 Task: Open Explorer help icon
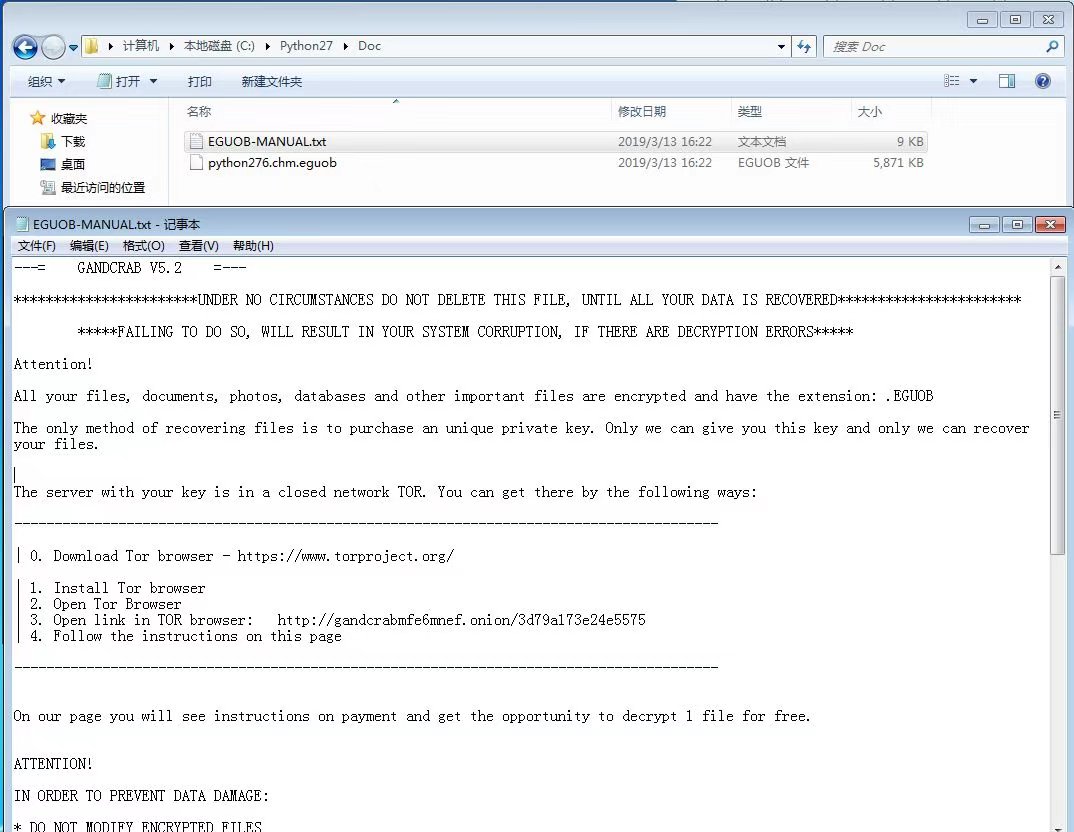(1042, 81)
